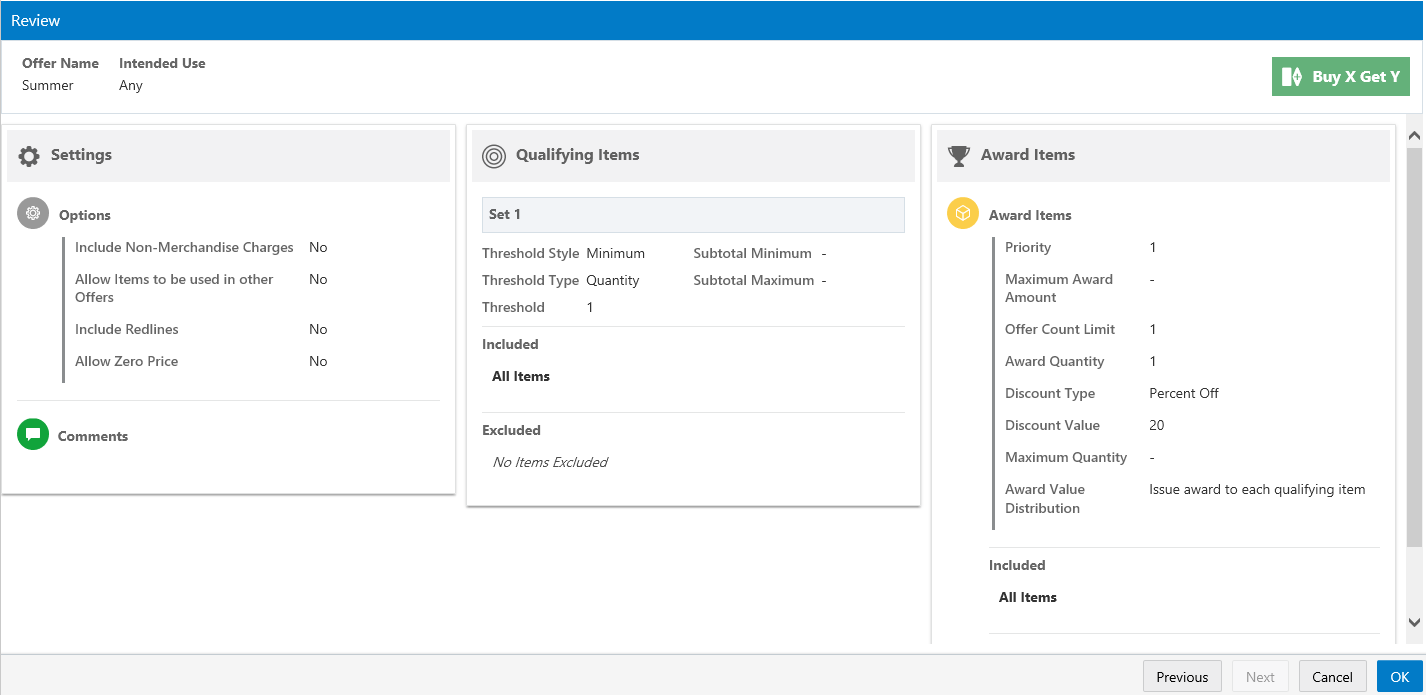This screenshot has height=695, width=1426.
Task: Select All Items under Qualifying Included
Action: 521,376
